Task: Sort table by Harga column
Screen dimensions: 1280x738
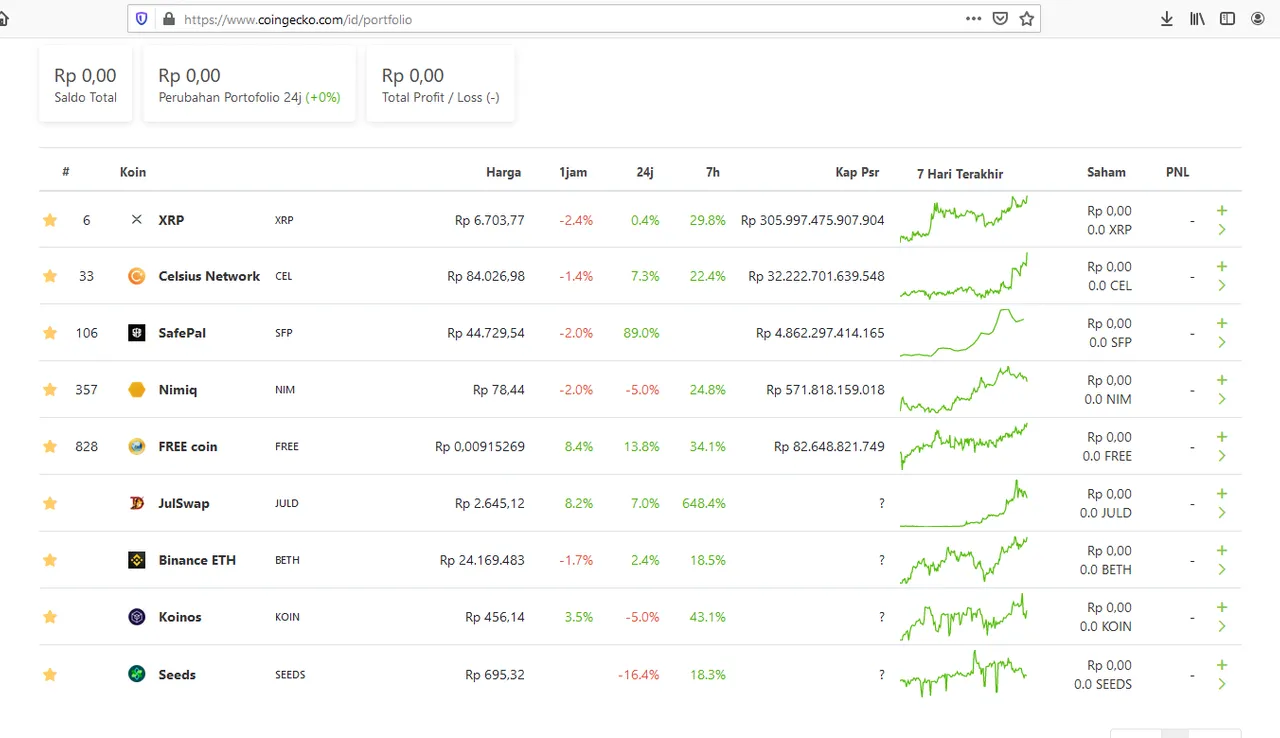Action: (x=503, y=172)
